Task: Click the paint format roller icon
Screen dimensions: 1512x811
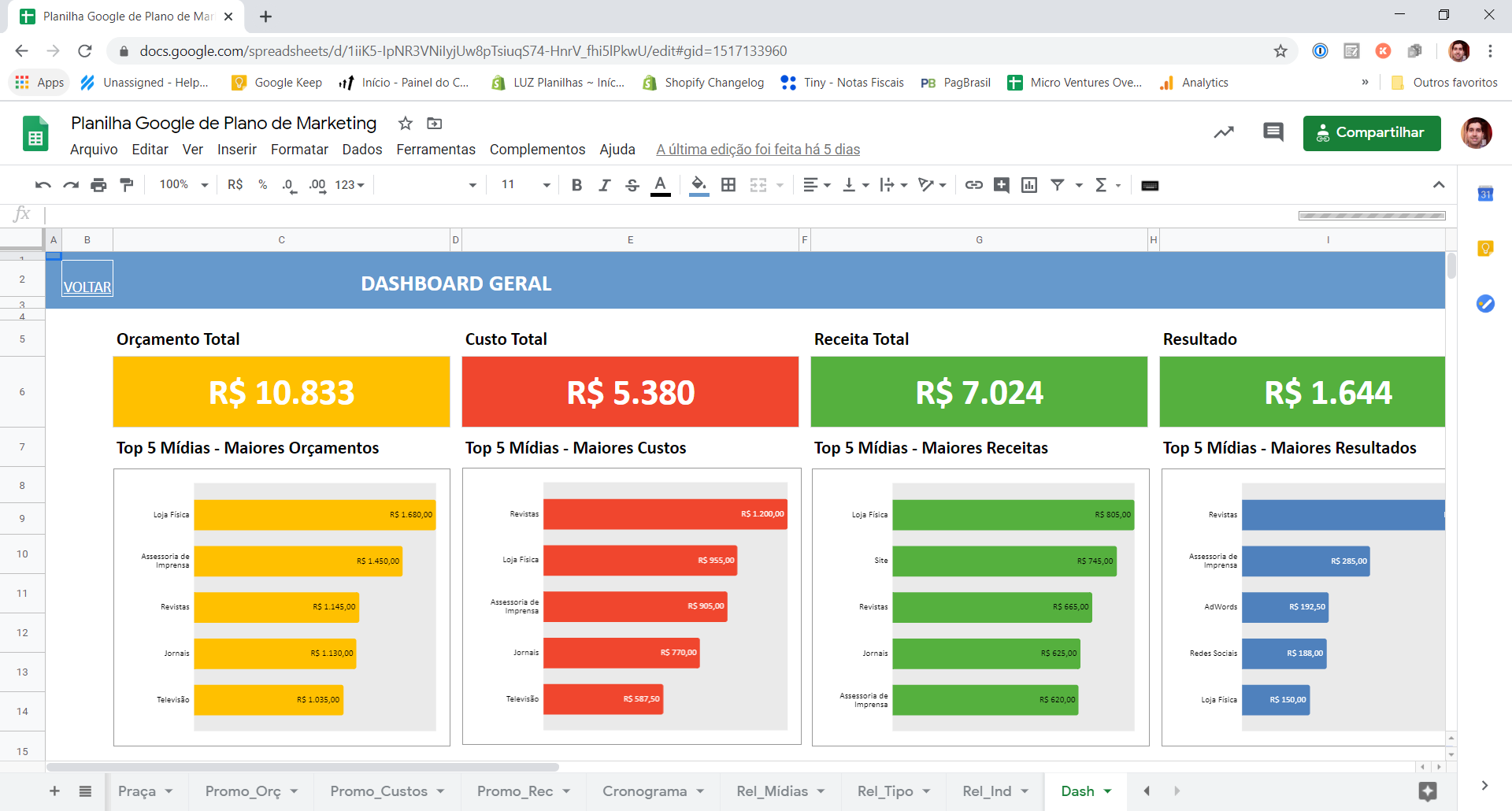Action: (126, 185)
